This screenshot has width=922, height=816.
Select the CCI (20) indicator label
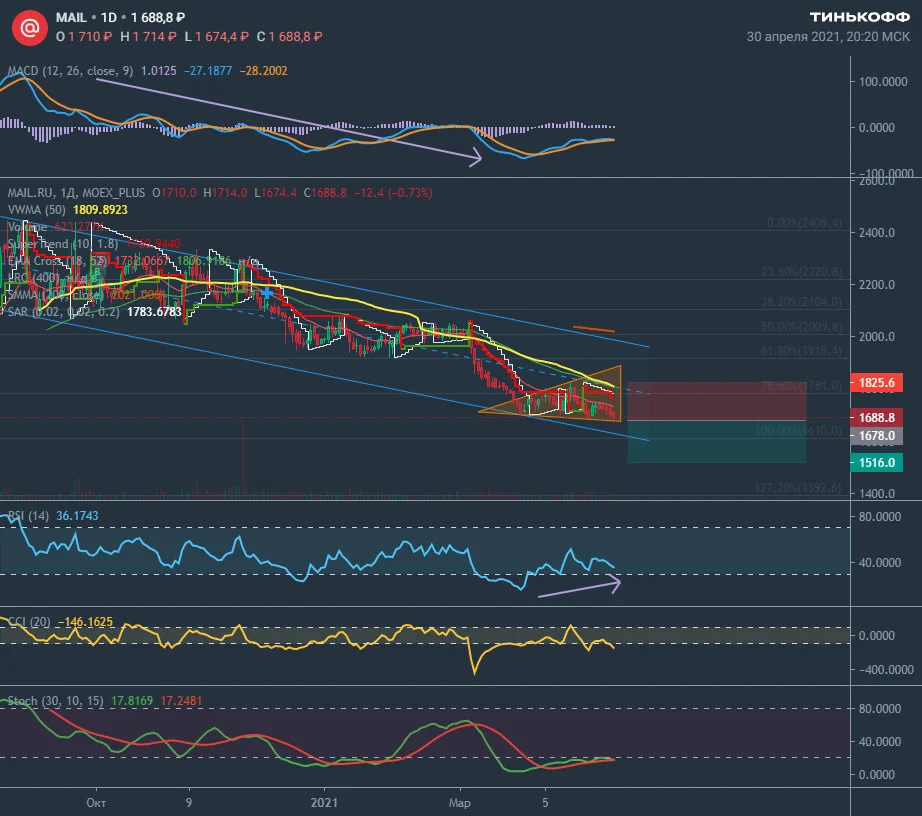click(x=29, y=621)
